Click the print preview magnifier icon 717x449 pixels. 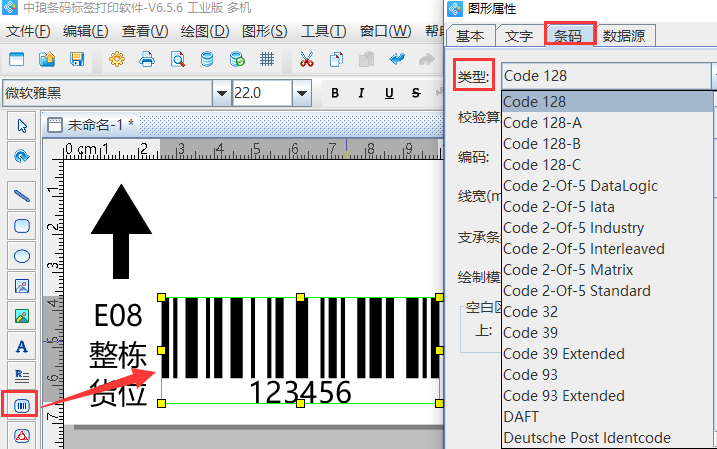(x=177, y=59)
